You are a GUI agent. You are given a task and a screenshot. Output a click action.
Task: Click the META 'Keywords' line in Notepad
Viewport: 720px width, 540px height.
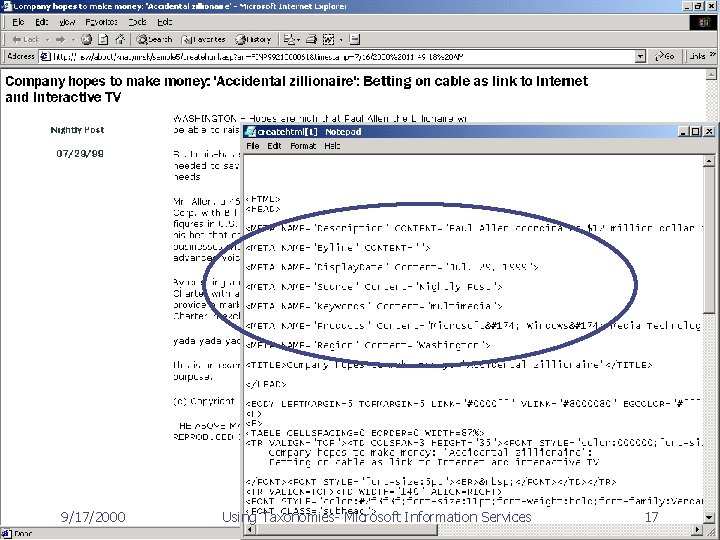[374, 306]
